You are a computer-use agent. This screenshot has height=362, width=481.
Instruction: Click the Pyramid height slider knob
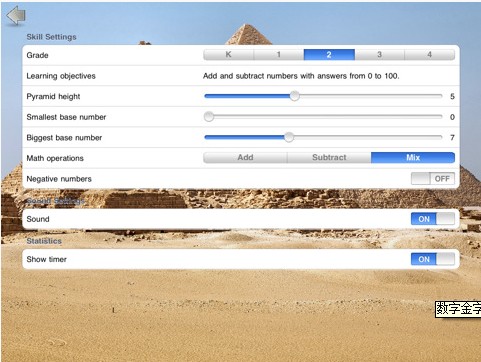294,96
